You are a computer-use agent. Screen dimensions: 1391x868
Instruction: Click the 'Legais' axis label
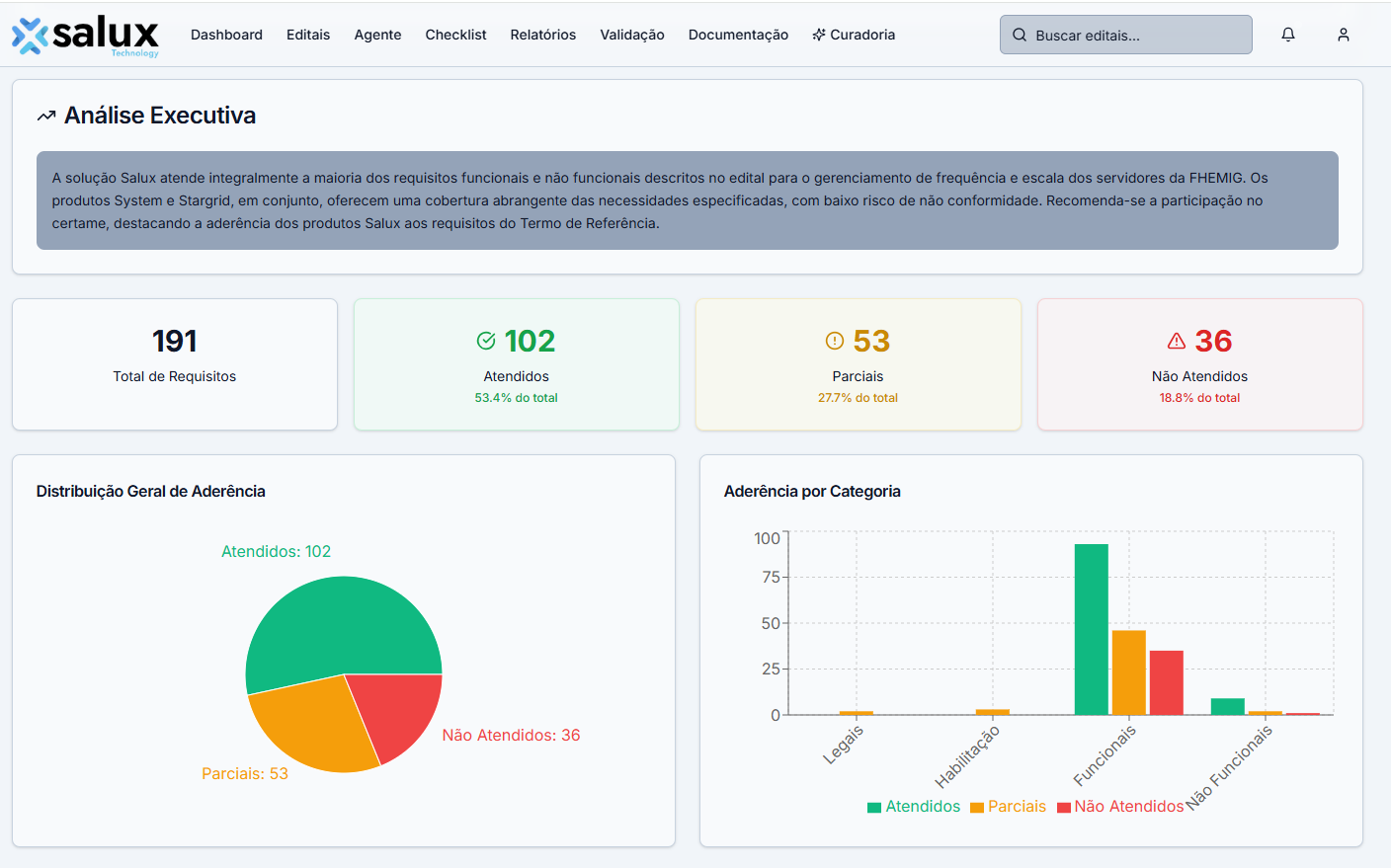tap(844, 745)
